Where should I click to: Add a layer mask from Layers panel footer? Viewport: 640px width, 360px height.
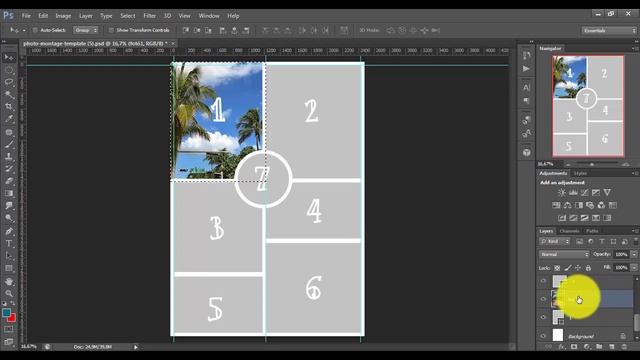point(574,347)
